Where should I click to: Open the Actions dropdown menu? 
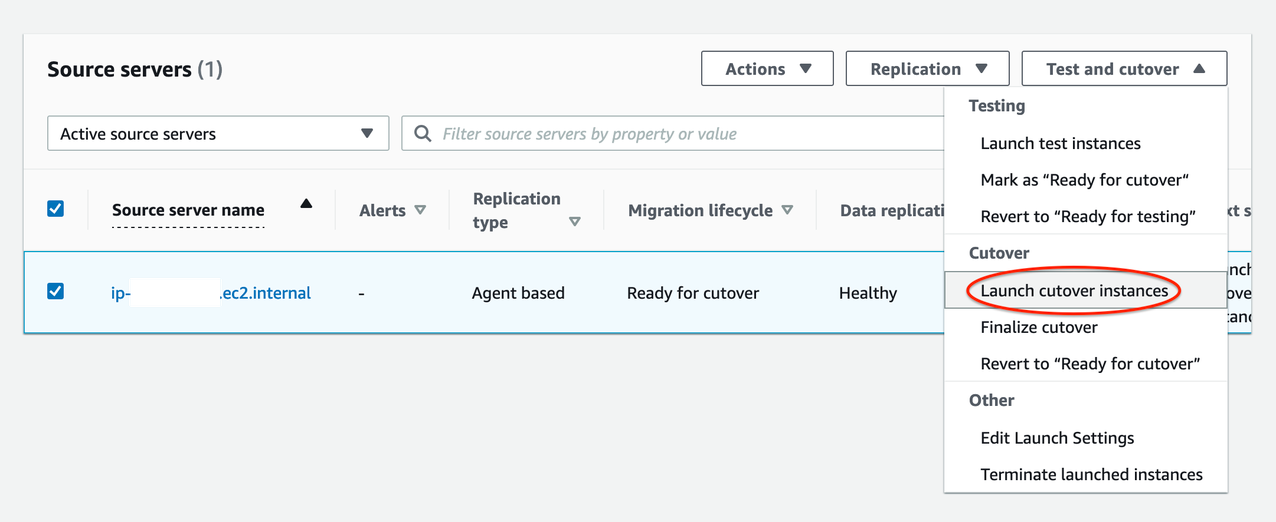765,69
